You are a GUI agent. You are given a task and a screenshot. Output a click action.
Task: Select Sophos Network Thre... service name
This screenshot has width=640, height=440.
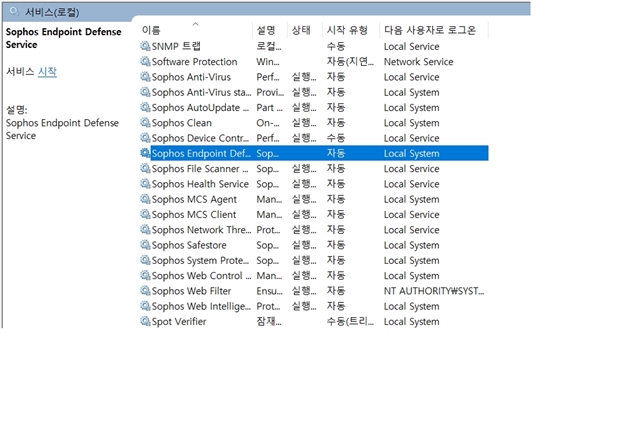[202, 230]
